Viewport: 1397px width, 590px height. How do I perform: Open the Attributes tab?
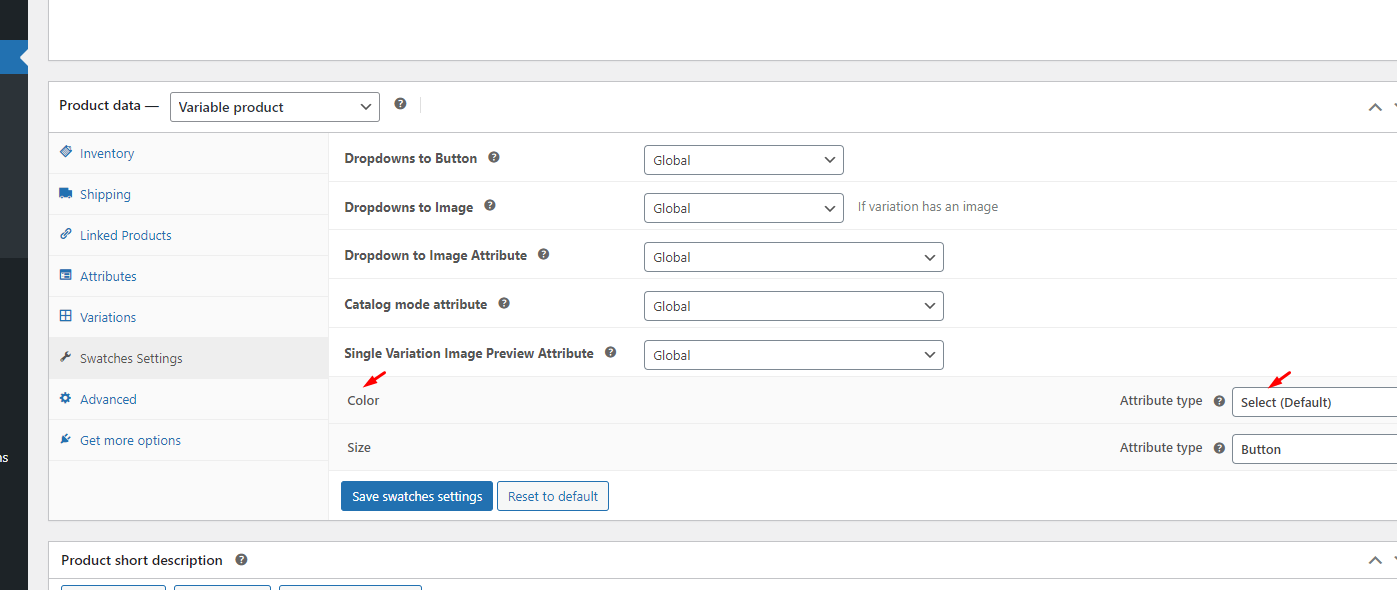point(188,276)
